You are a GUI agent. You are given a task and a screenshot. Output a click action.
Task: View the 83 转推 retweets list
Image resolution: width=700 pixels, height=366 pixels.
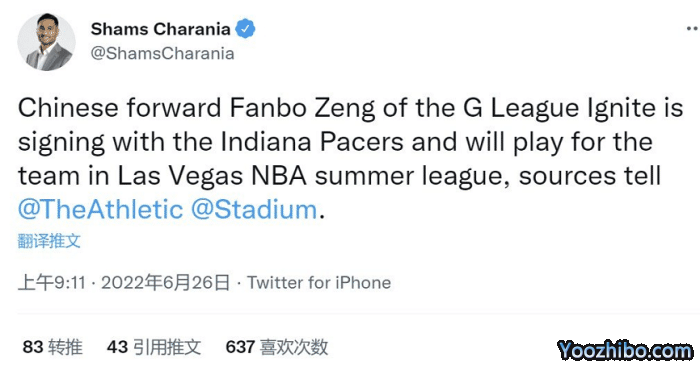coord(53,347)
